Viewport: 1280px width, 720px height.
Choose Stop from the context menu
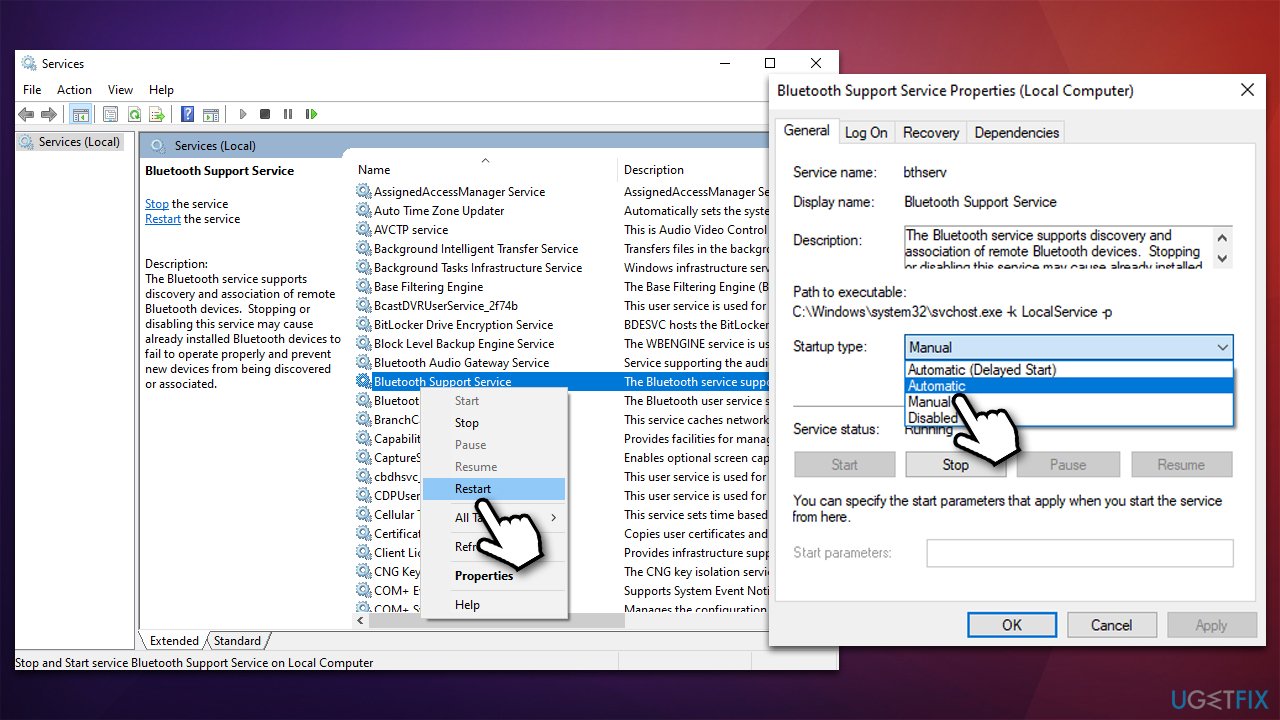494,423
